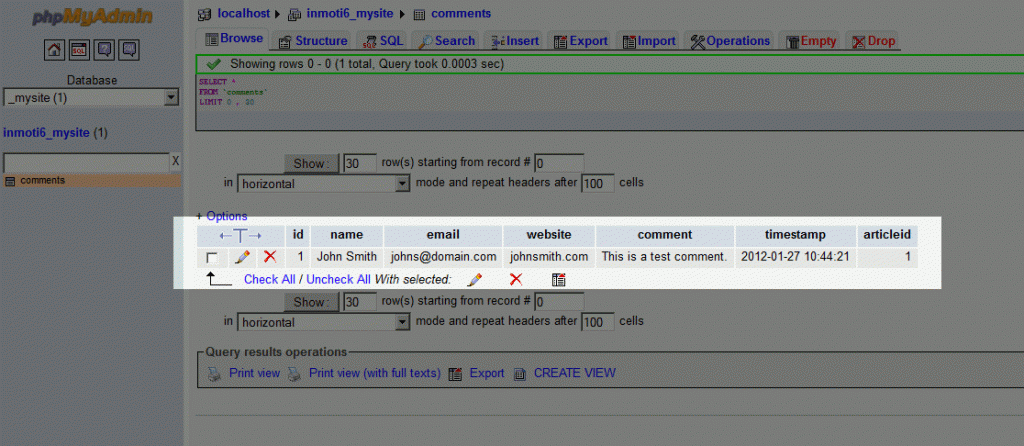
Task: Open the SQL query window icon
Action: (79, 50)
